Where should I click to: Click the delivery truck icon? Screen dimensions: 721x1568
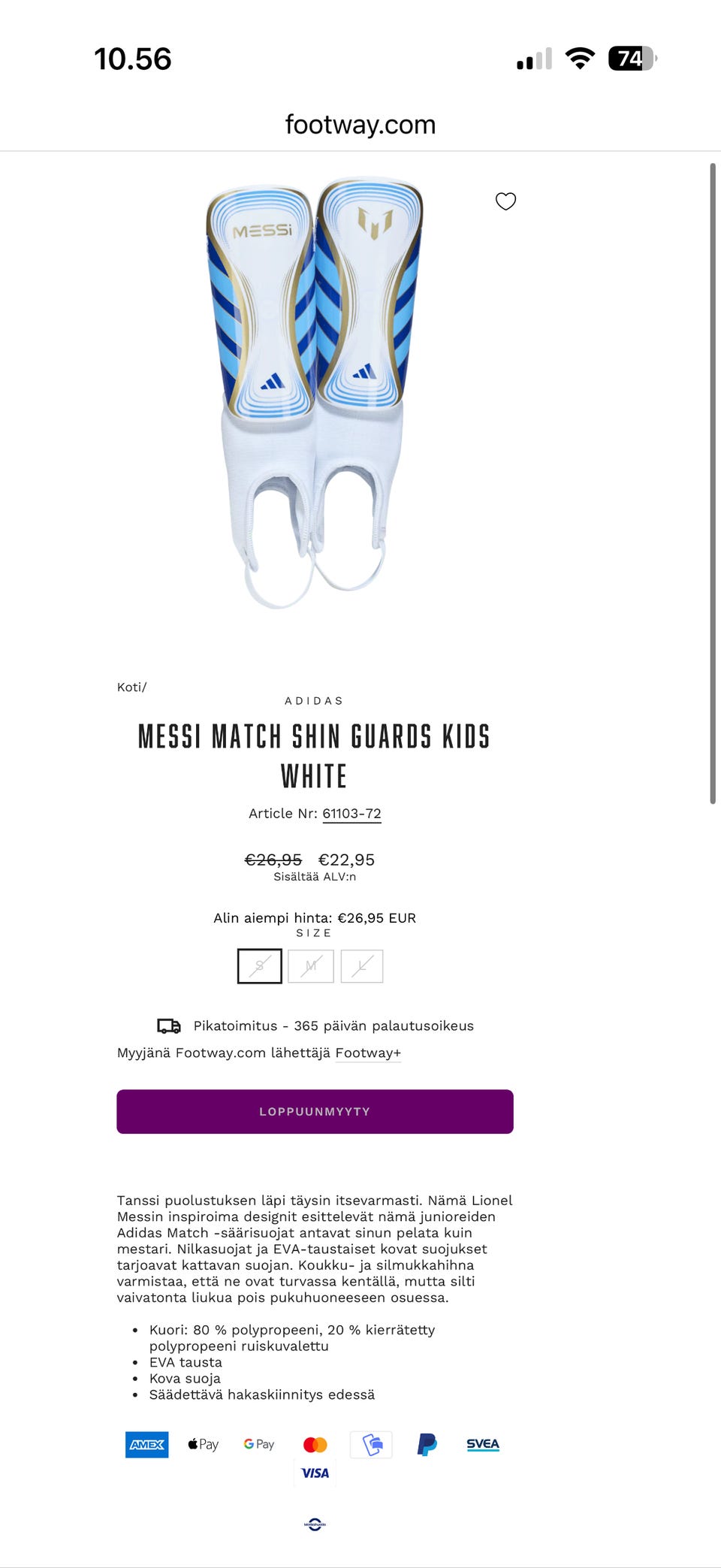(x=169, y=1026)
